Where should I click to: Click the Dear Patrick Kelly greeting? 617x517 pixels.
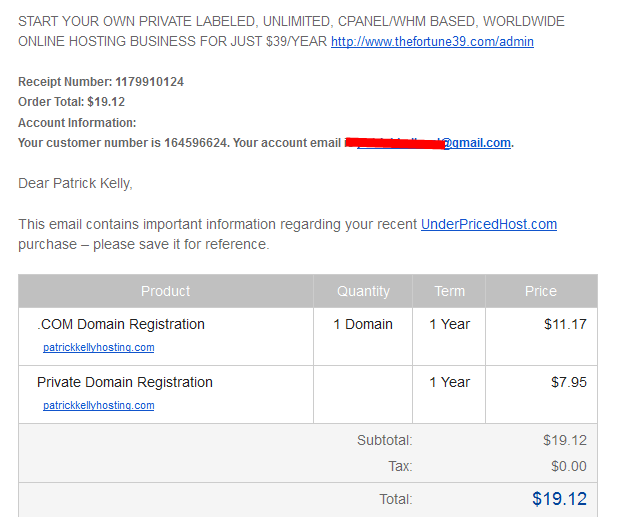coord(75,183)
